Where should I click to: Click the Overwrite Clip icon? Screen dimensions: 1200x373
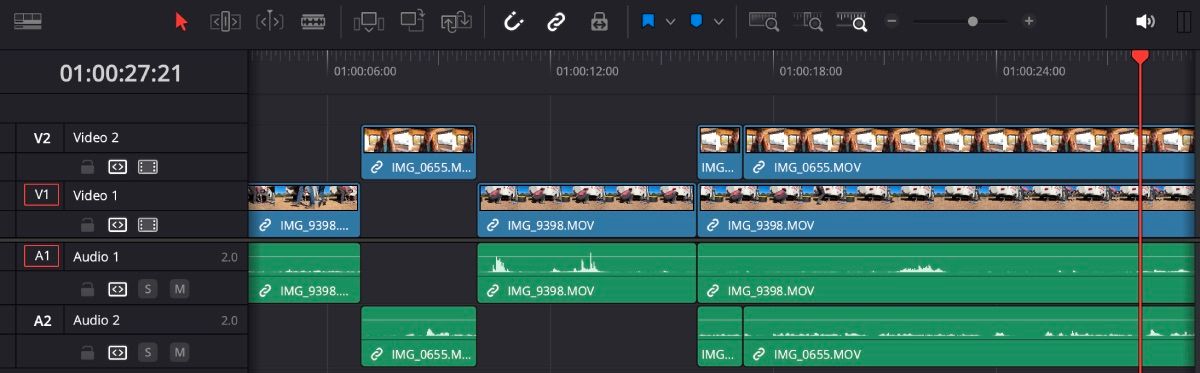coord(413,21)
